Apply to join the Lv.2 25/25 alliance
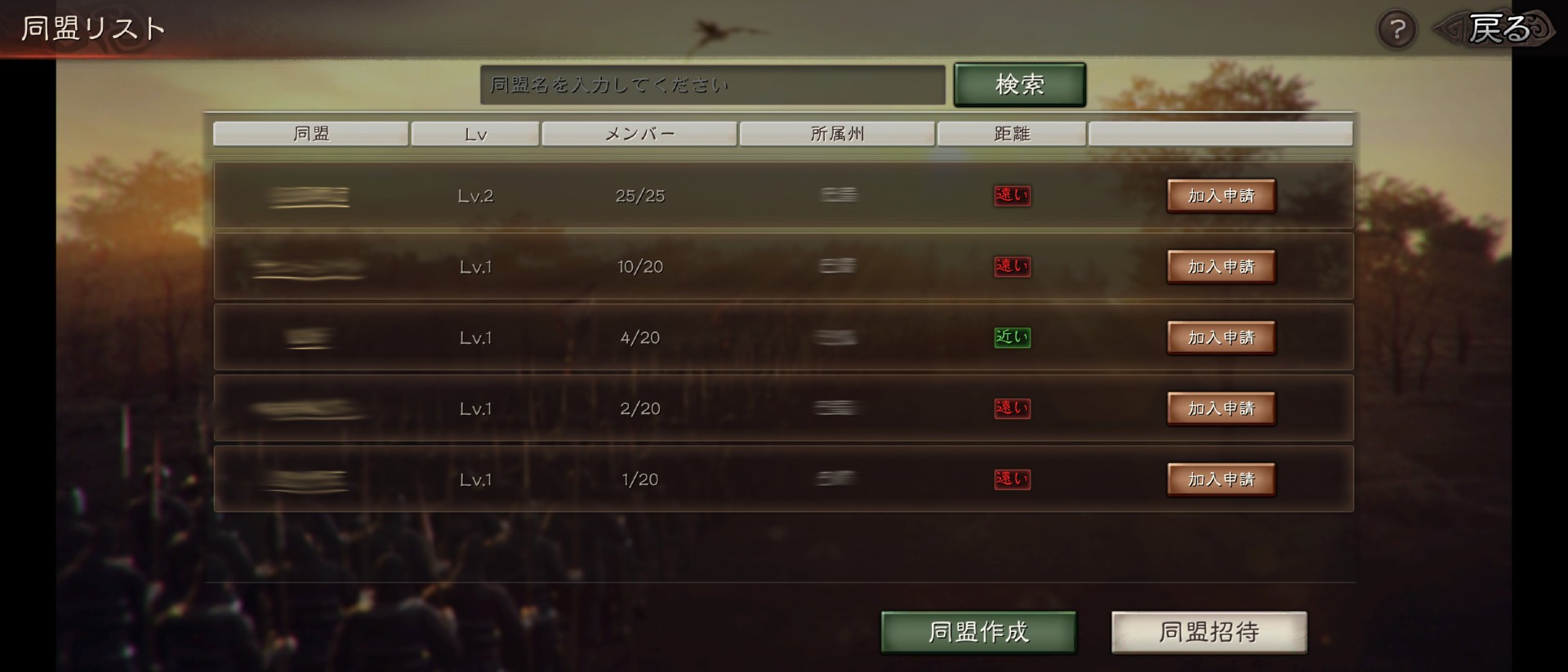The width and height of the screenshot is (1568, 672). 1221,196
